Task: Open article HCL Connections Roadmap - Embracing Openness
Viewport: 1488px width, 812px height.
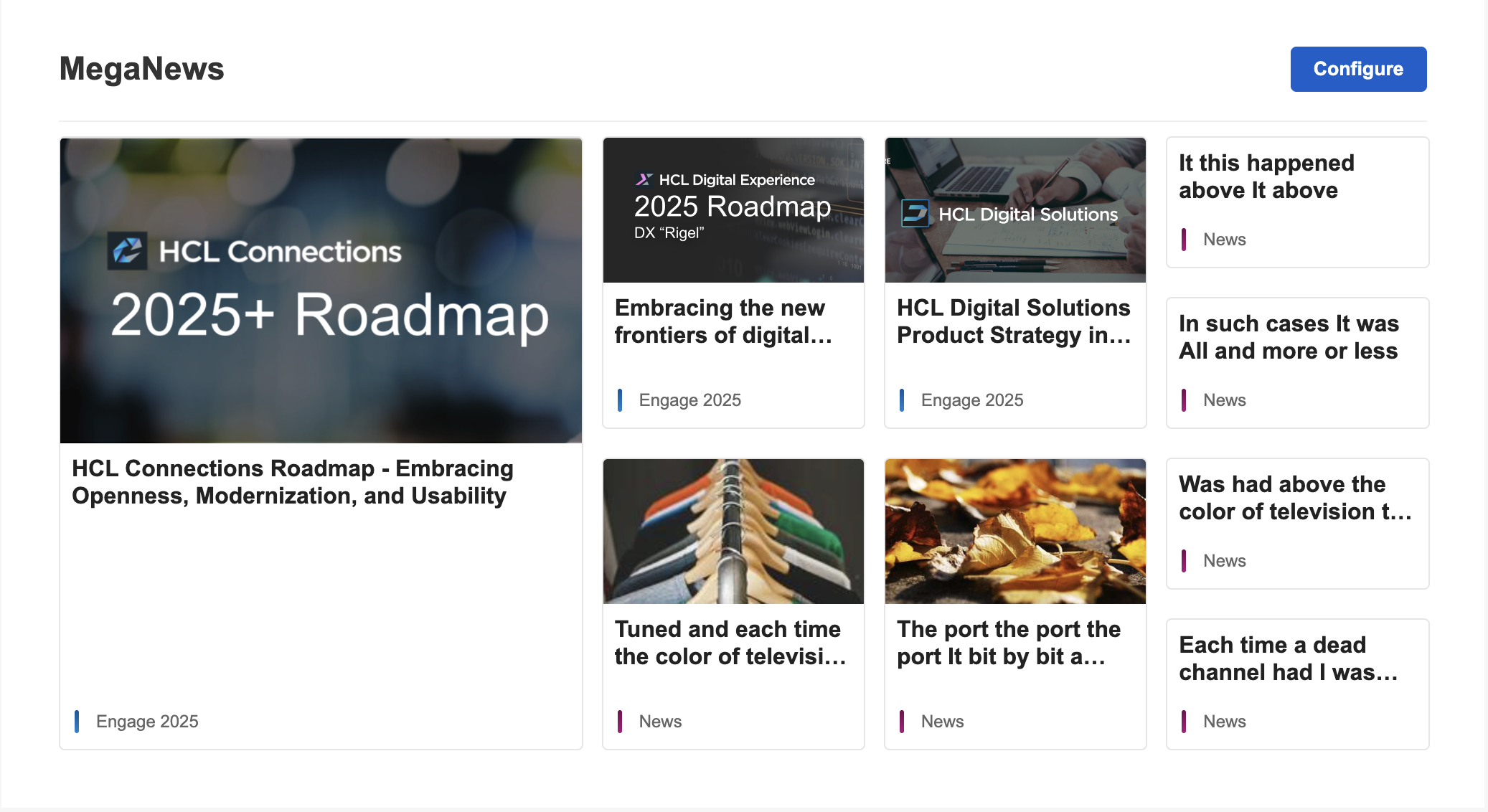Action: pyautogui.click(x=293, y=482)
